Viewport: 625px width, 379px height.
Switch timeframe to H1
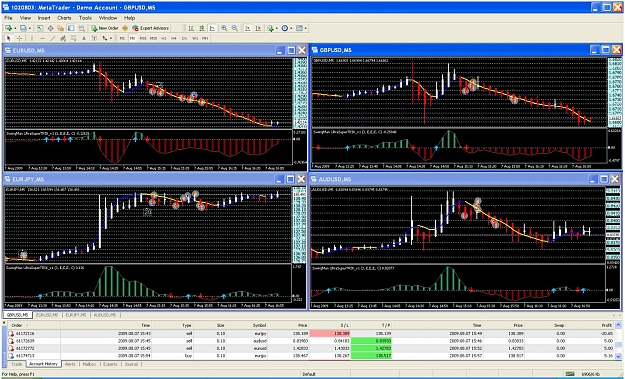(x=163, y=38)
